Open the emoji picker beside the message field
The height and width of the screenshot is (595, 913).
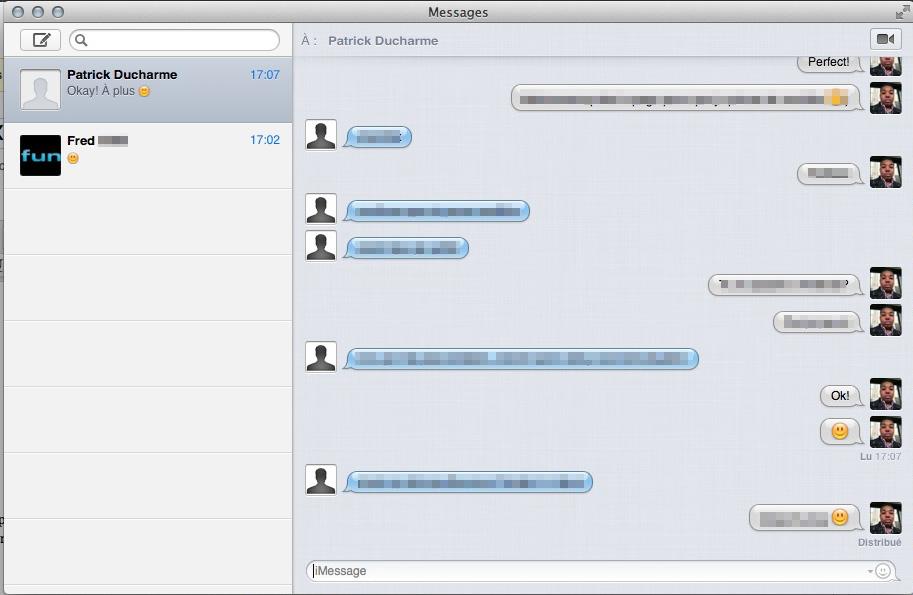(x=883, y=571)
